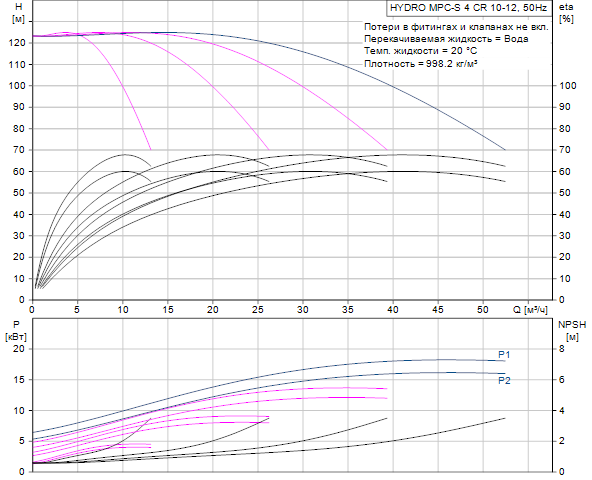Click the HYDRO MPC-S 4 CR 10-12 title box

point(469,8)
